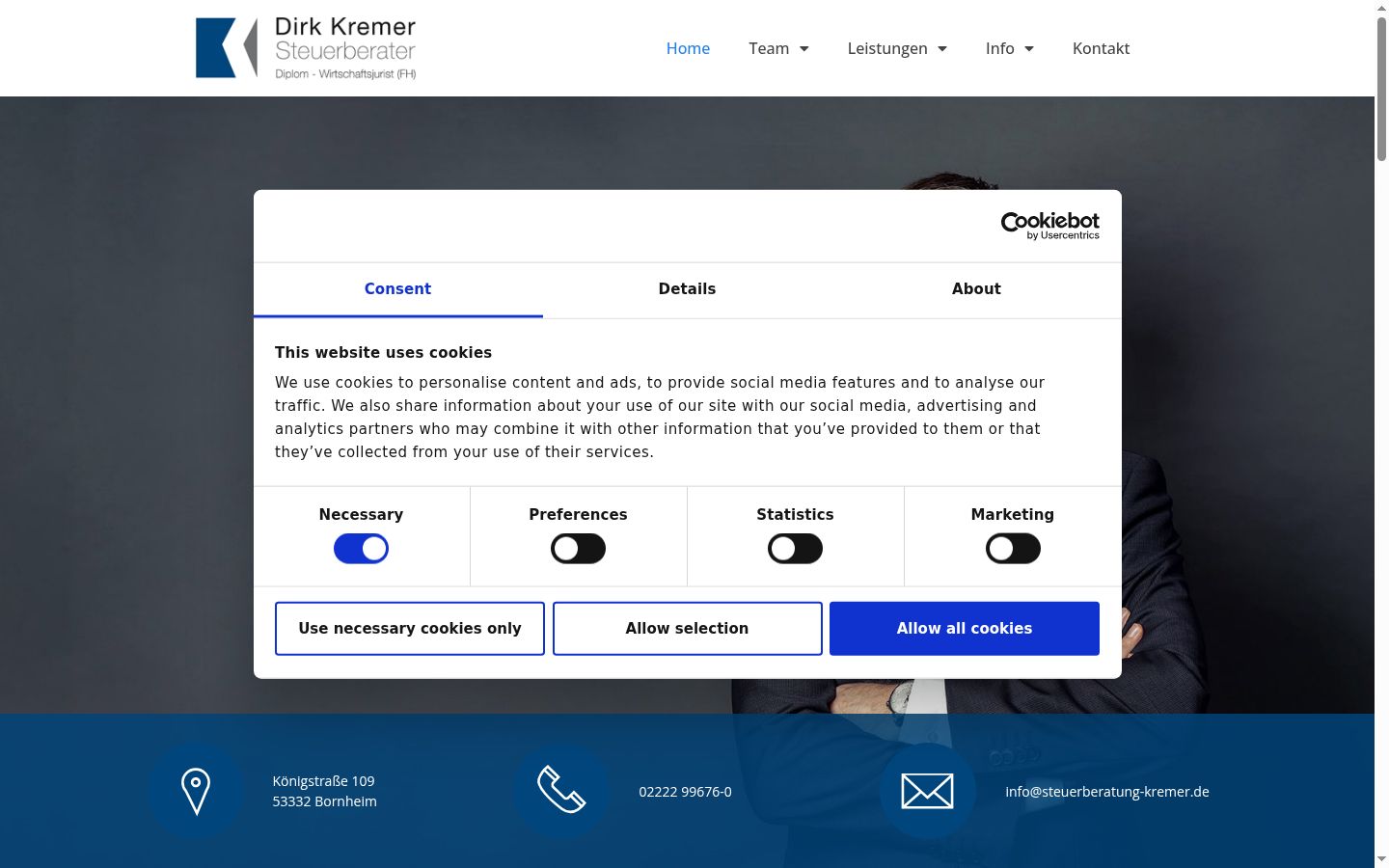The image size is (1389, 868).
Task: Enable the Preferences cookies switch
Action: pos(578,549)
